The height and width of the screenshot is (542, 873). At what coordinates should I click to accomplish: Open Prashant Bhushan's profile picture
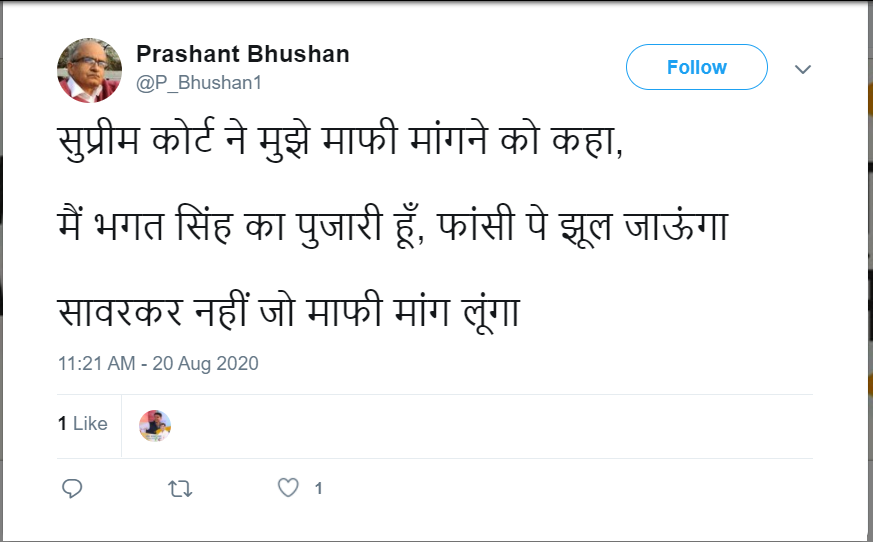point(89,71)
